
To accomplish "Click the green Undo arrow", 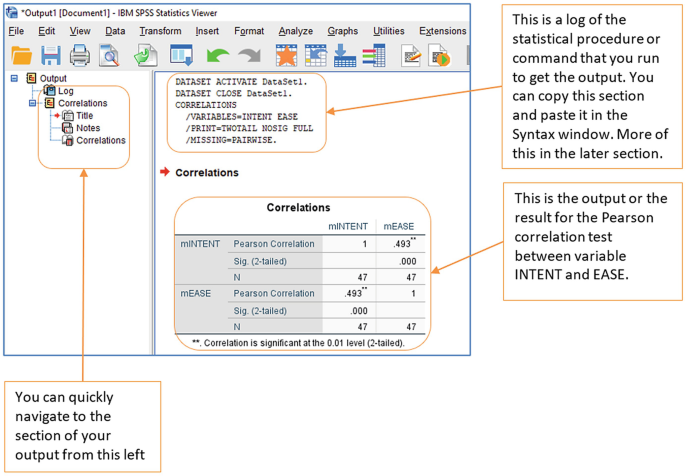I will click(x=218, y=56).
